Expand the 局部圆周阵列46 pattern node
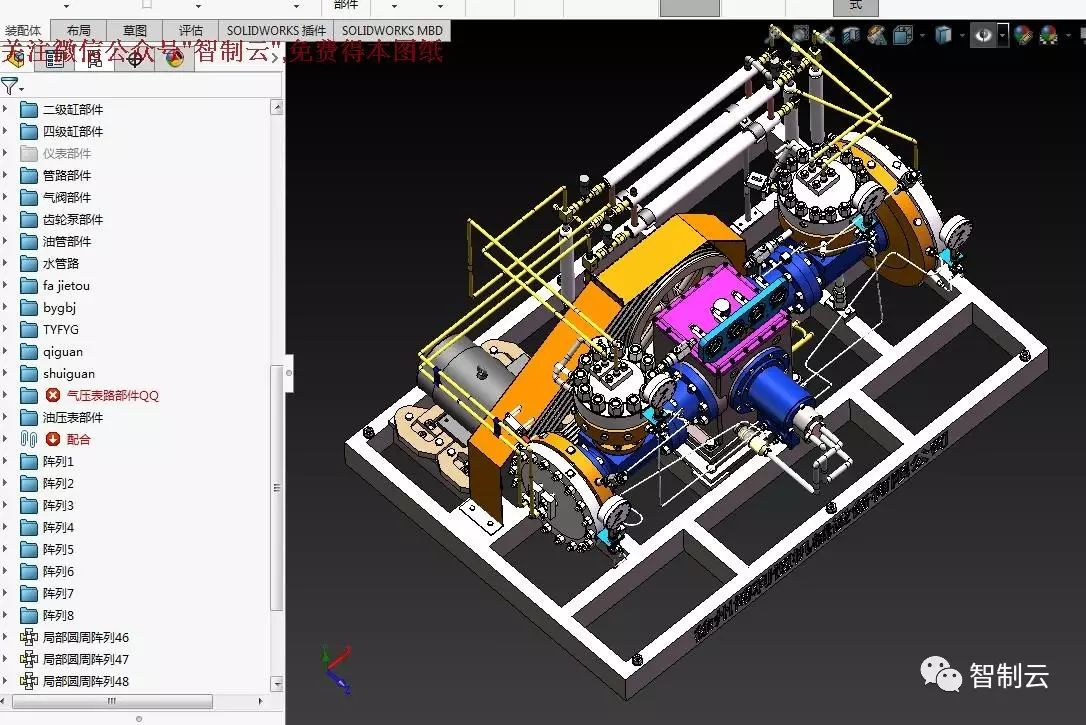The image size is (1086, 725). point(6,636)
